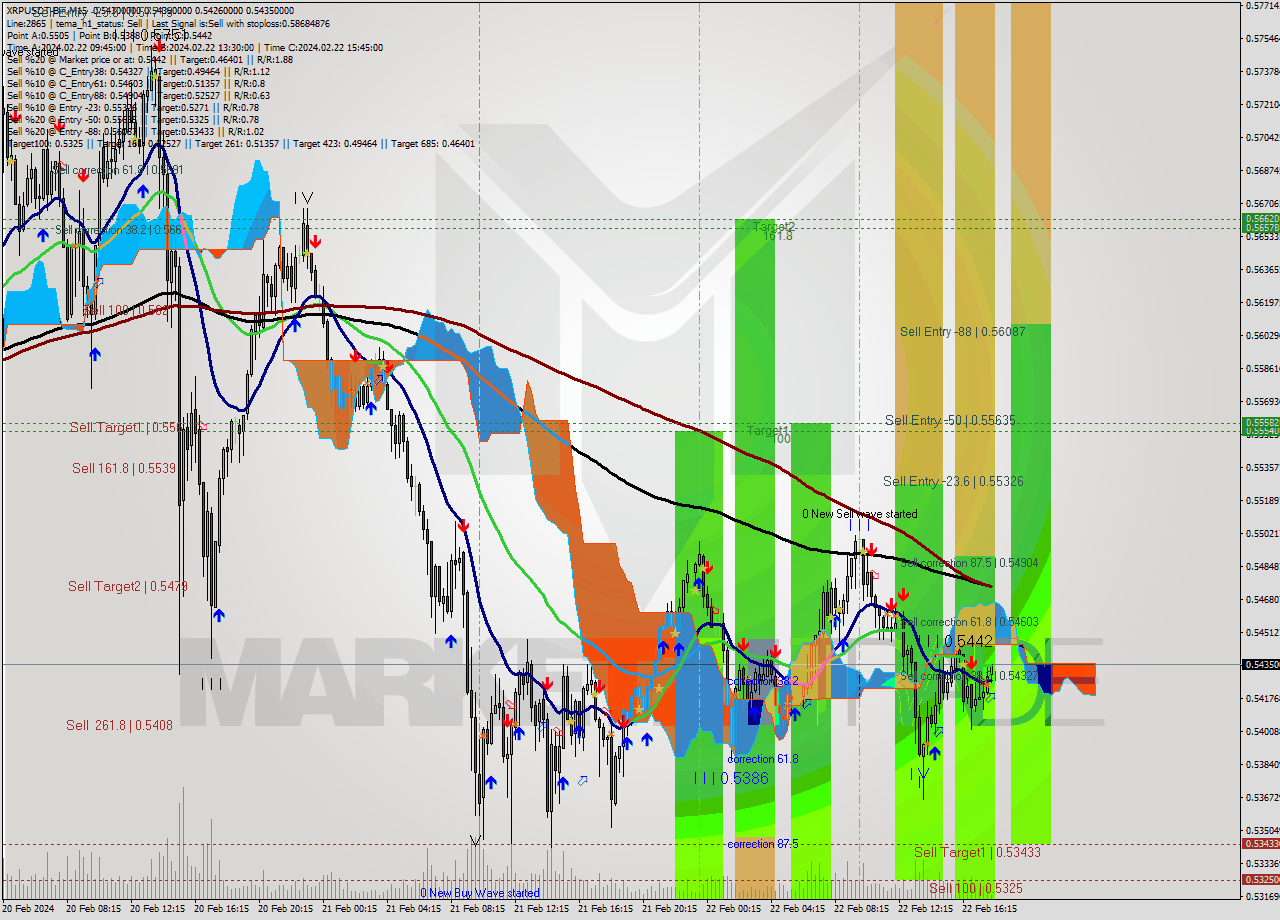The image size is (1280, 920).
Task: Click the 0.53672 price axis value
Action: pyautogui.click(x=1262, y=797)
